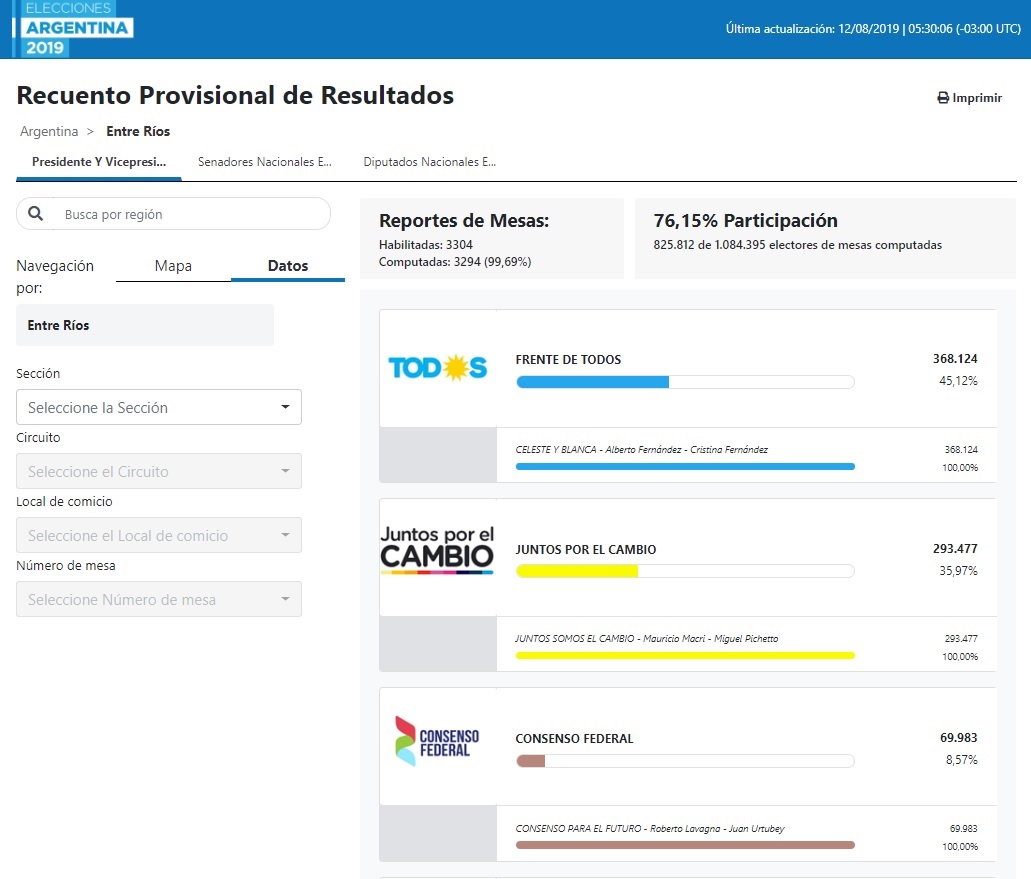Viewport: 1031px width, 879px height.
Task: Click the Recuento Provisional de Resultados title
Action: pos(235,95)
